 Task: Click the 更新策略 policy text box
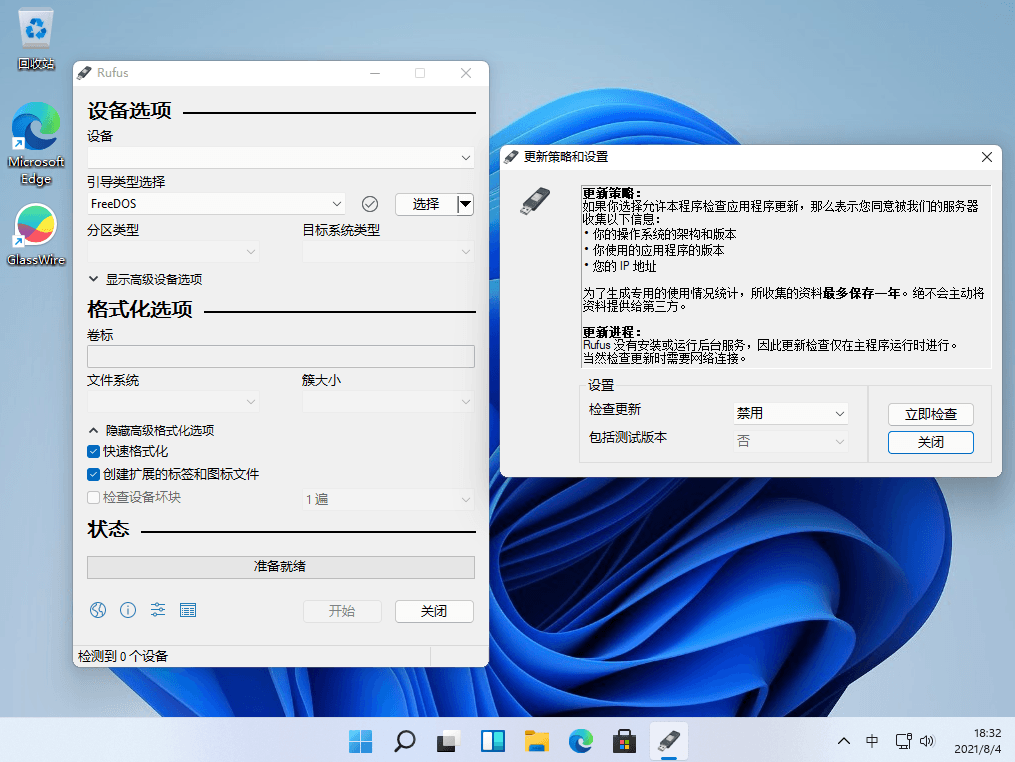point(786,277)
